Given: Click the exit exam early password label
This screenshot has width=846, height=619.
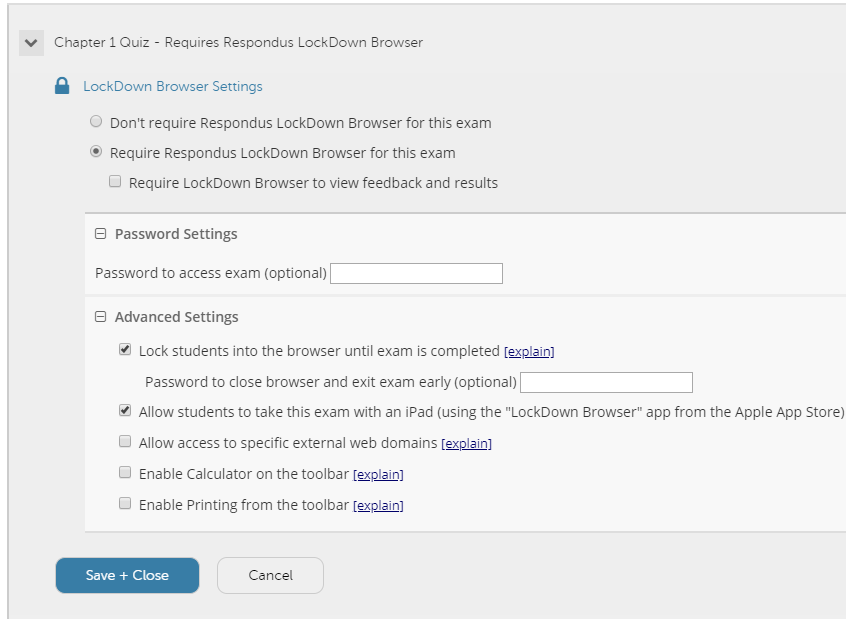Looking at the screenshot, I should point(331,382).
